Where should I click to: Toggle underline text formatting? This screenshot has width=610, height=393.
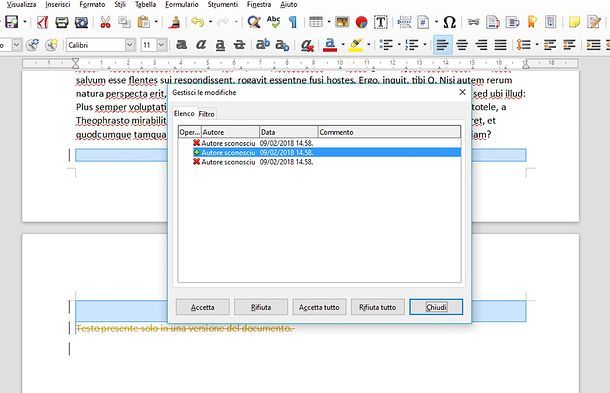coord(220,45)
